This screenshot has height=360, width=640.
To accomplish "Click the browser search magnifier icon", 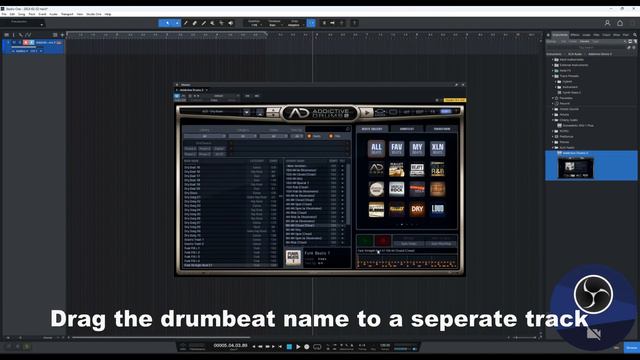I will (635, 35).
